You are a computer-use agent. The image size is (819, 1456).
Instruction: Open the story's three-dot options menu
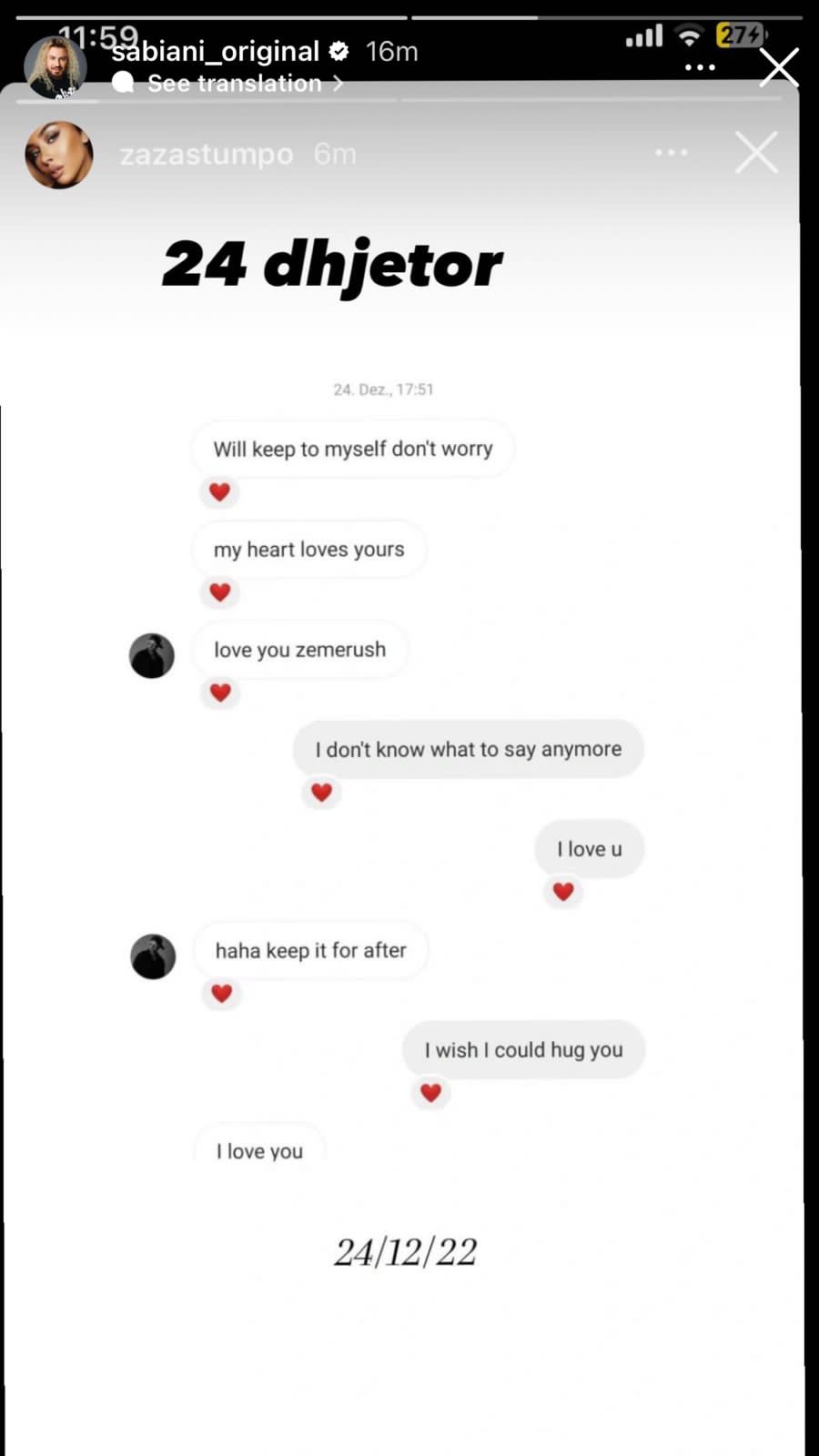coord(699,67)
